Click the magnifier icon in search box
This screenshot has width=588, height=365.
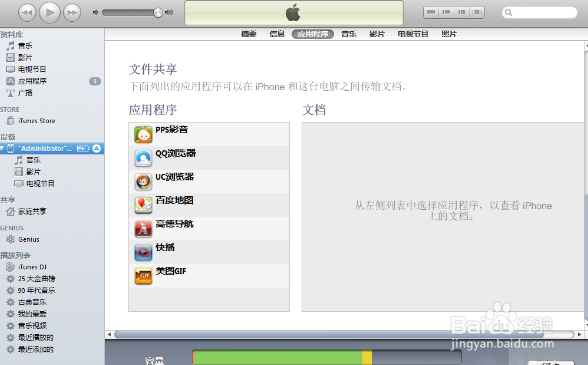508,12
